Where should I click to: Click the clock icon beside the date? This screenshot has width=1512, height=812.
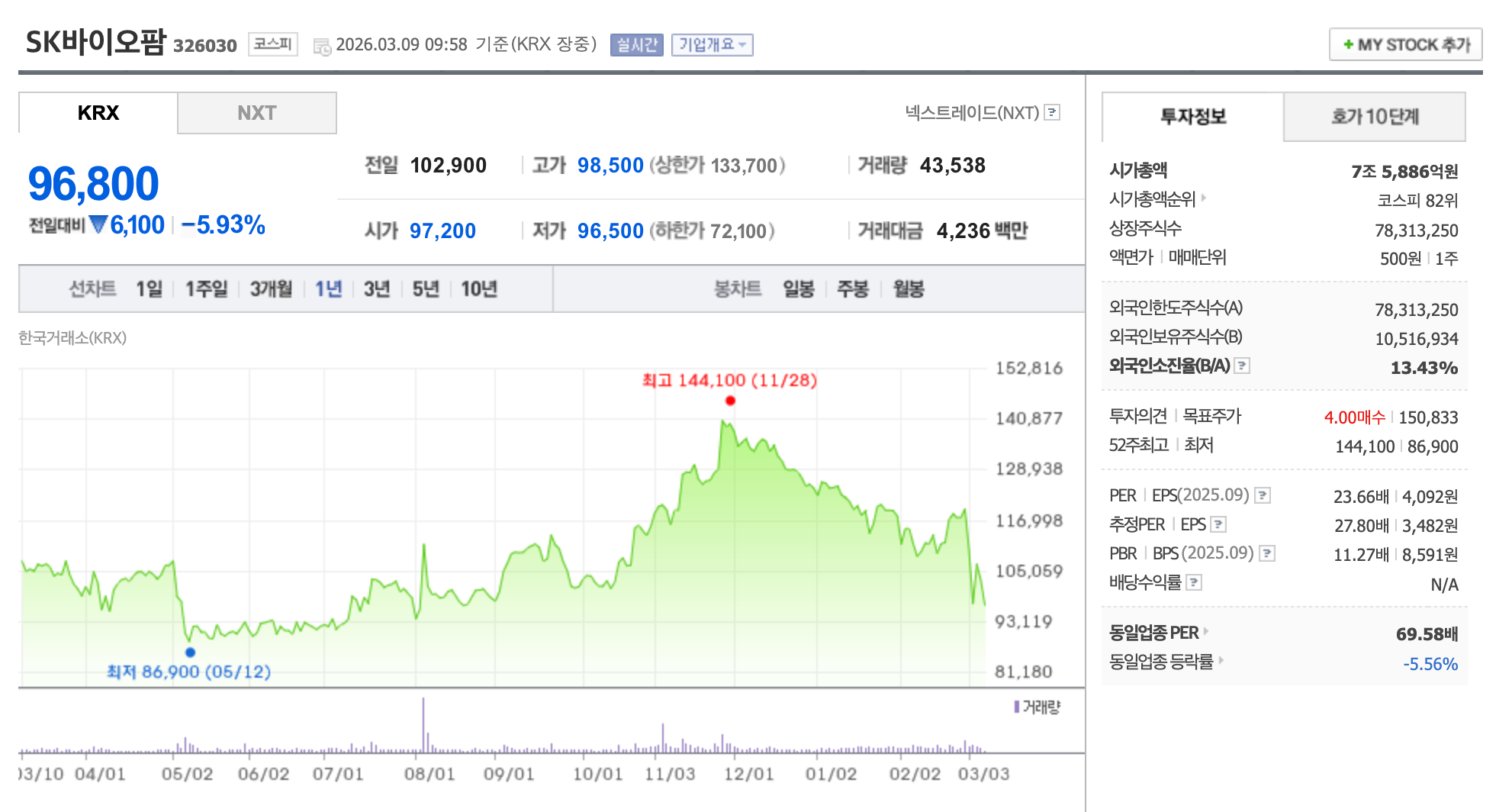tap(323, 46)
